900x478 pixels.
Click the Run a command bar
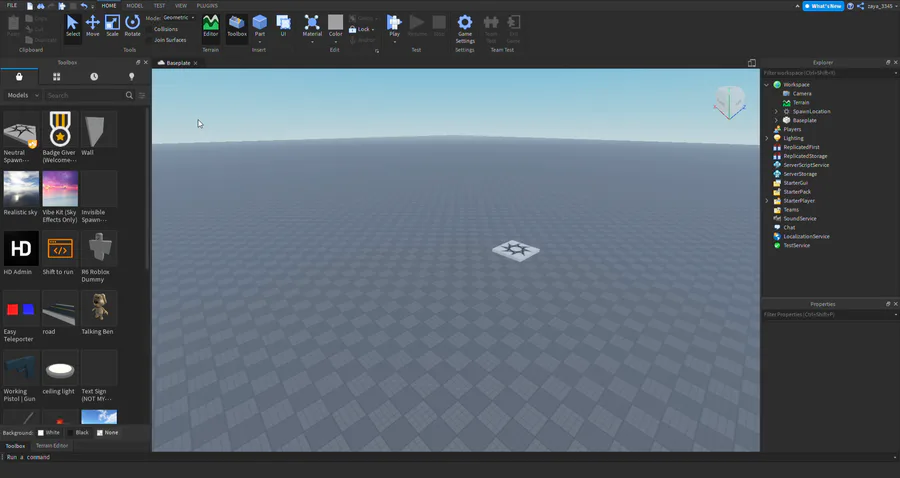tap(448, 457)
